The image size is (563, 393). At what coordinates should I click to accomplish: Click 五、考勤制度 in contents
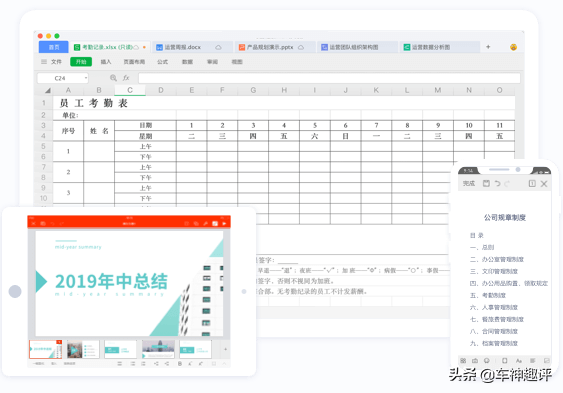(x=488, y=295)
